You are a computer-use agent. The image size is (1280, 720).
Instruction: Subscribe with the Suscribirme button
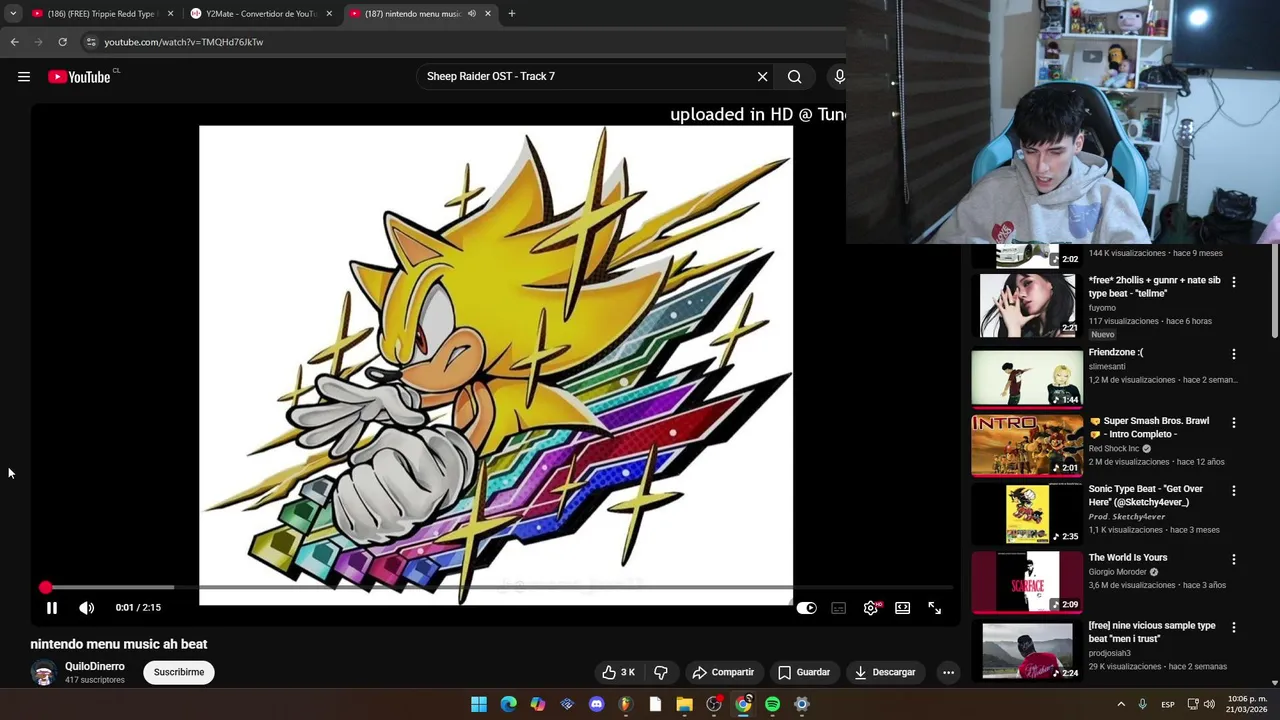pyautogui.click(x=179, y=672)
